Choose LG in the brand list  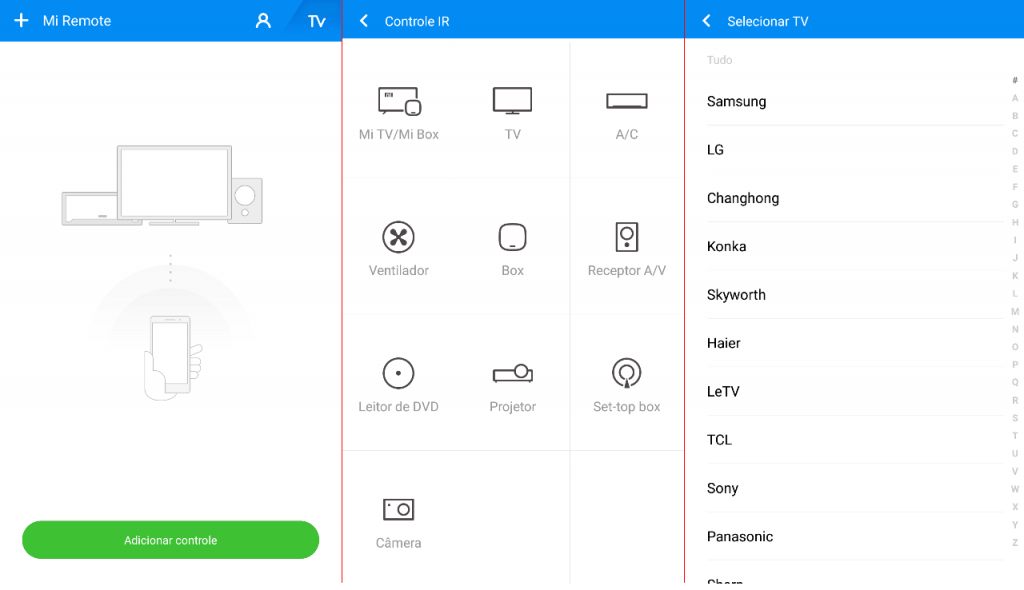pyautogui.click(x=855, y=150)
